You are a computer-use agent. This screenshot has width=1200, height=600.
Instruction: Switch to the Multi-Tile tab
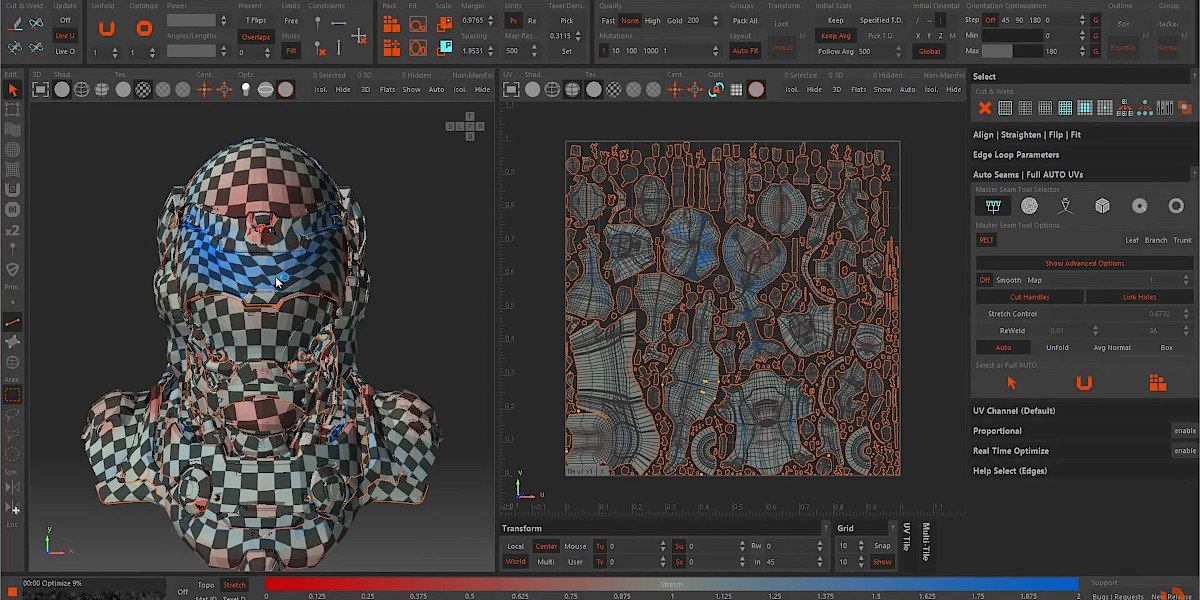926,541
